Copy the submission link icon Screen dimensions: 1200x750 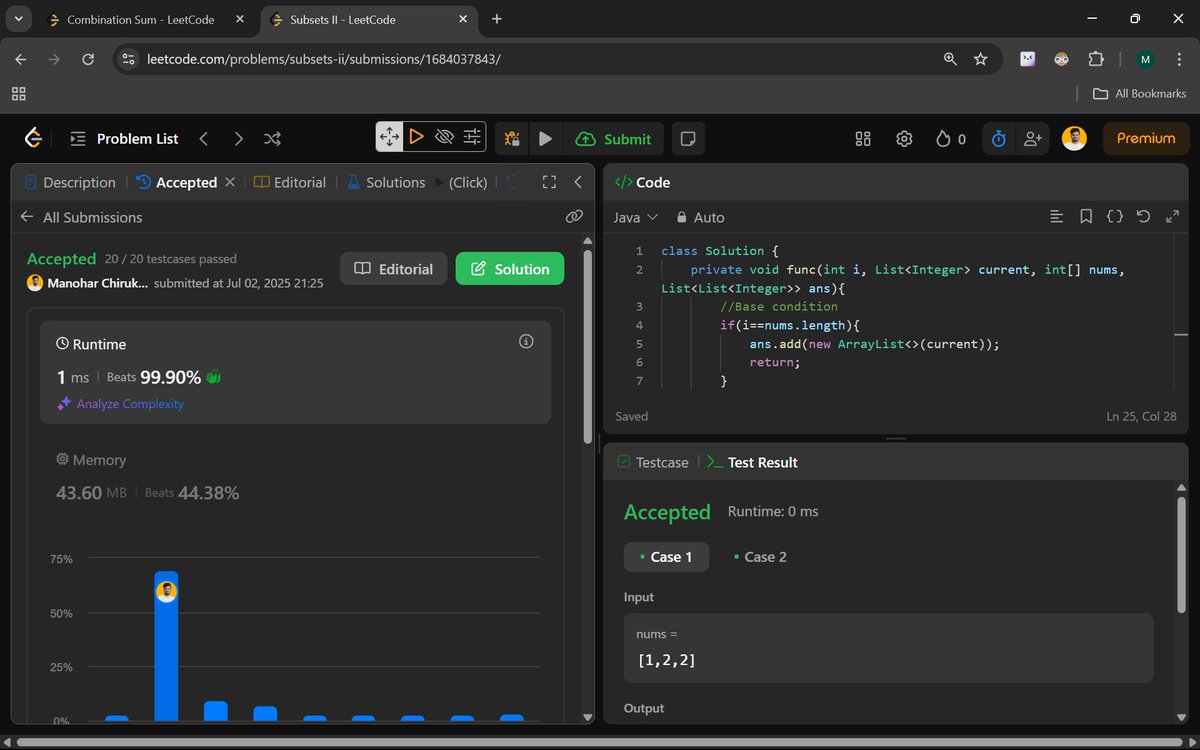(x=574, y=216)
